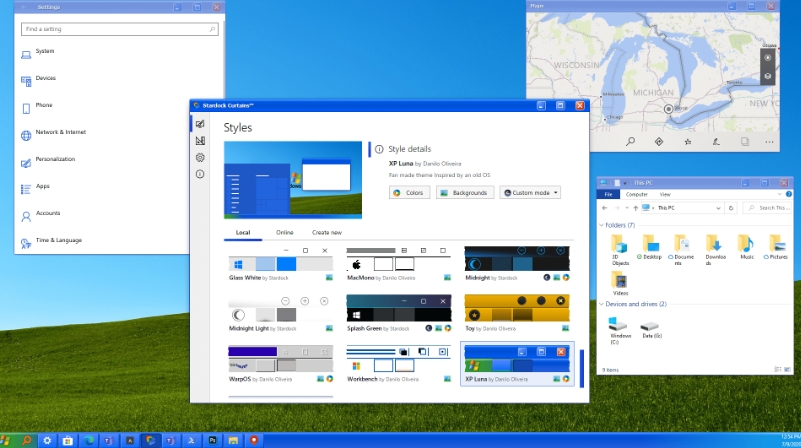This screenshot has height=448, width=801.
Task: Select the WarpOS style thumbnail
Action: coord(281,364)
